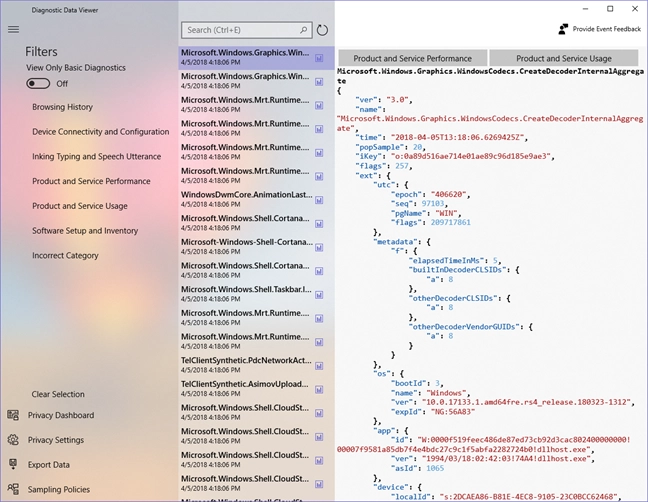The image size is (648, 502).
Task: Filter by Inking Typing and Speech Utterance
Action: (x=97, y=157)
